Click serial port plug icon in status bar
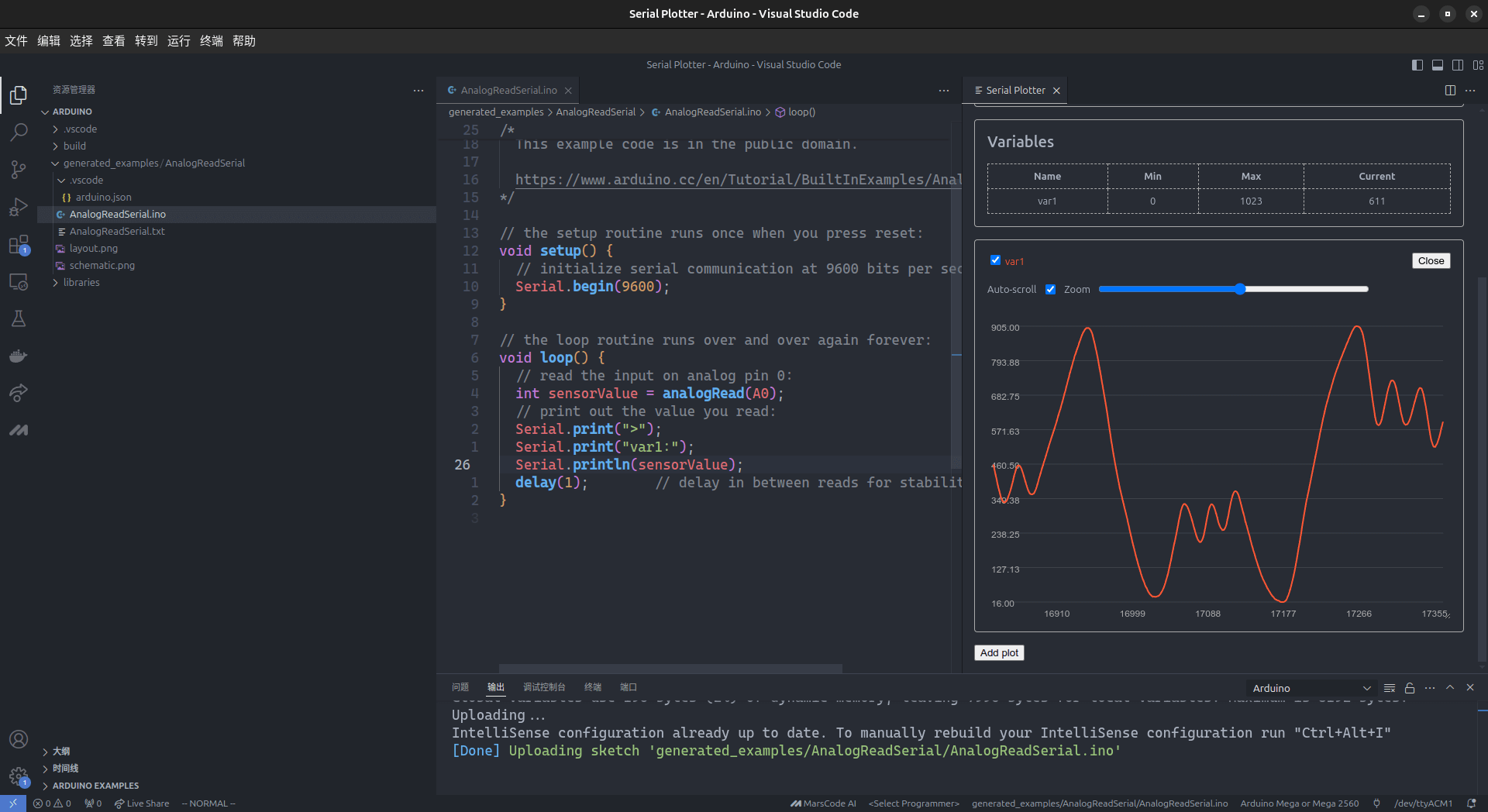This screenshot has width=1488, height=812. pos(1376,803)
